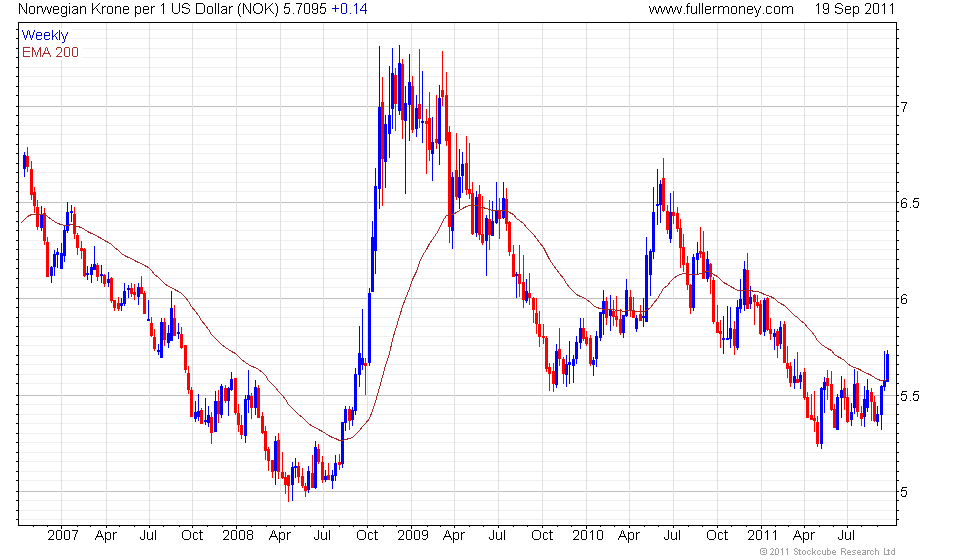The width and height of the screenshot is (980, 560).
Task: Click the 2008 label on the time axis
Action: pyautogui.click(x=240, y=535)
